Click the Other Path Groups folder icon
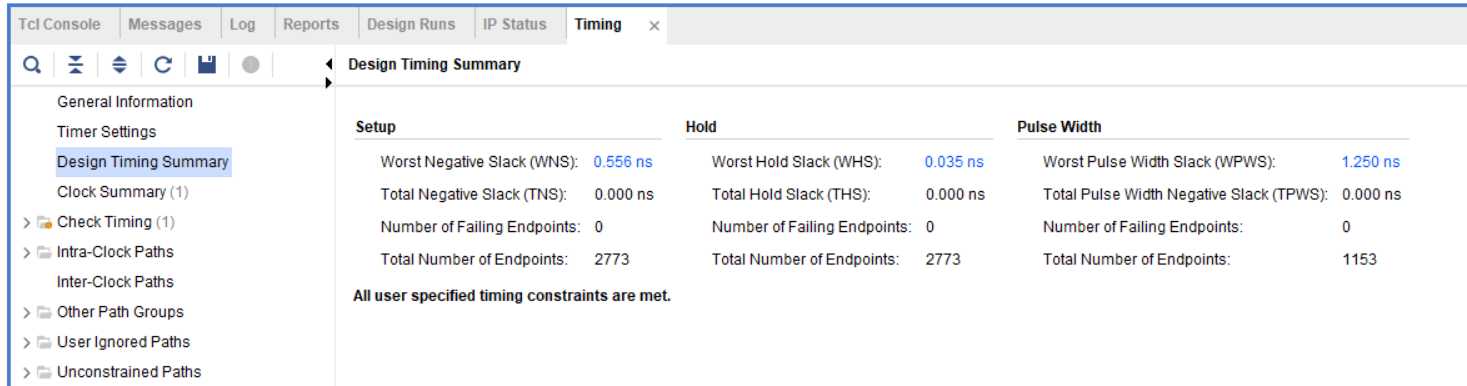 (44, 312)
